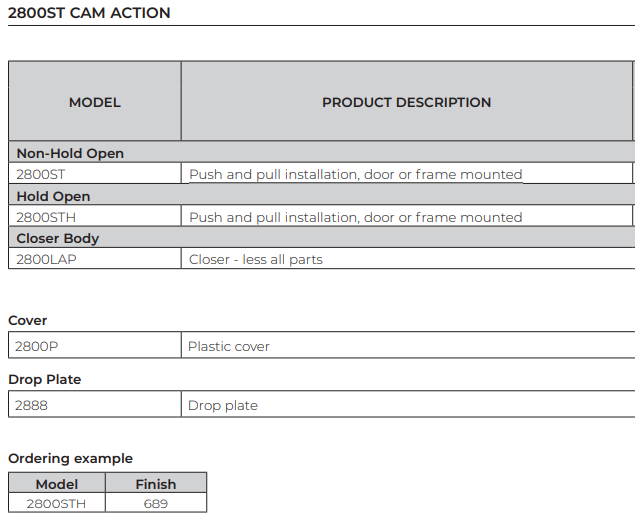Click the underlined description in the 2800ST row
The image size is (635, 529).
[x=355, y=174]
